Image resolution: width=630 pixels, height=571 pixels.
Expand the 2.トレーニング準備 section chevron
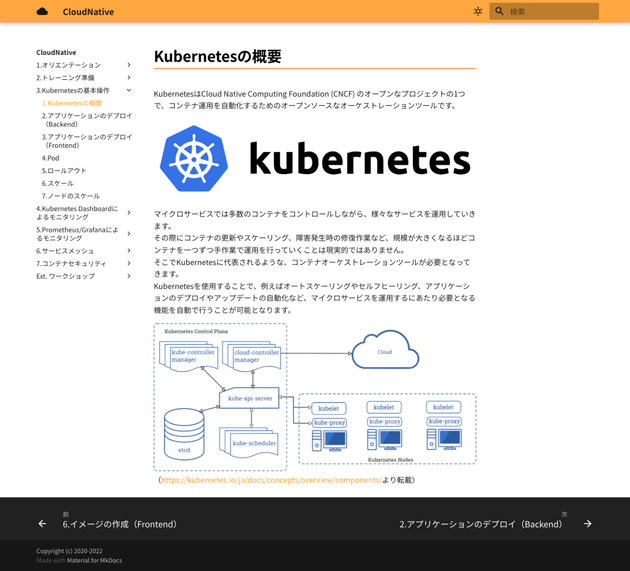tap(129, 77)
